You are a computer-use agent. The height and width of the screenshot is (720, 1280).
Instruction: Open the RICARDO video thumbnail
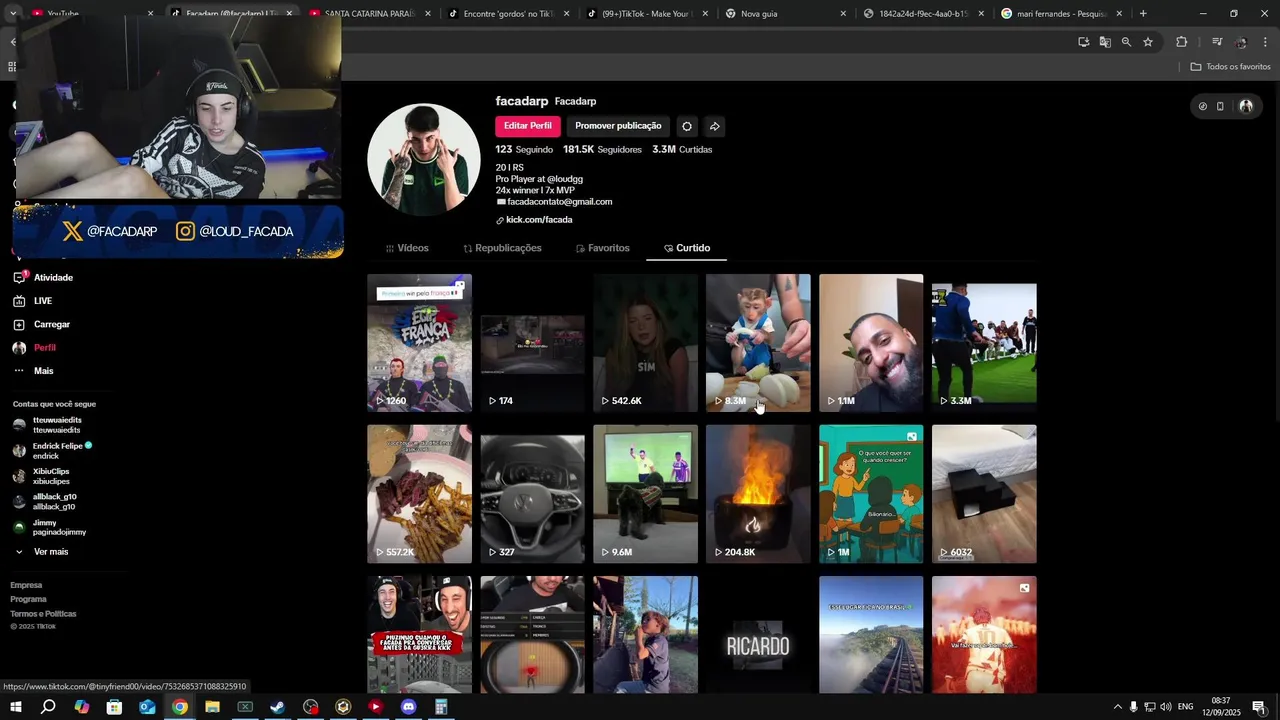click(x=758, y=635)
